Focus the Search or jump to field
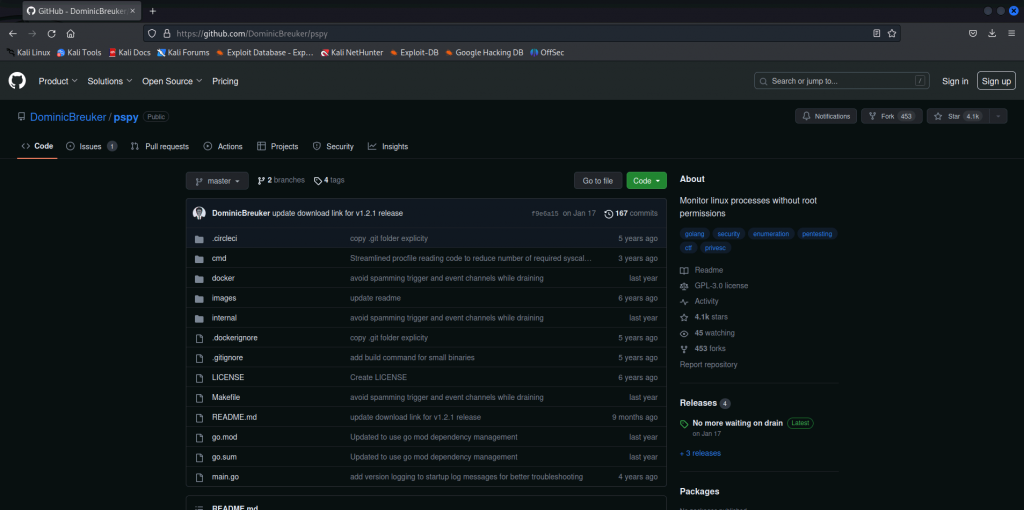The height and width of the screenshot is (510, 1024). [842, 81]
